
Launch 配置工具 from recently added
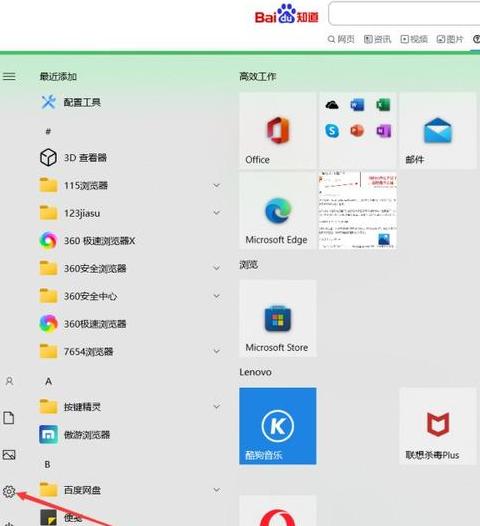point(70,102)
